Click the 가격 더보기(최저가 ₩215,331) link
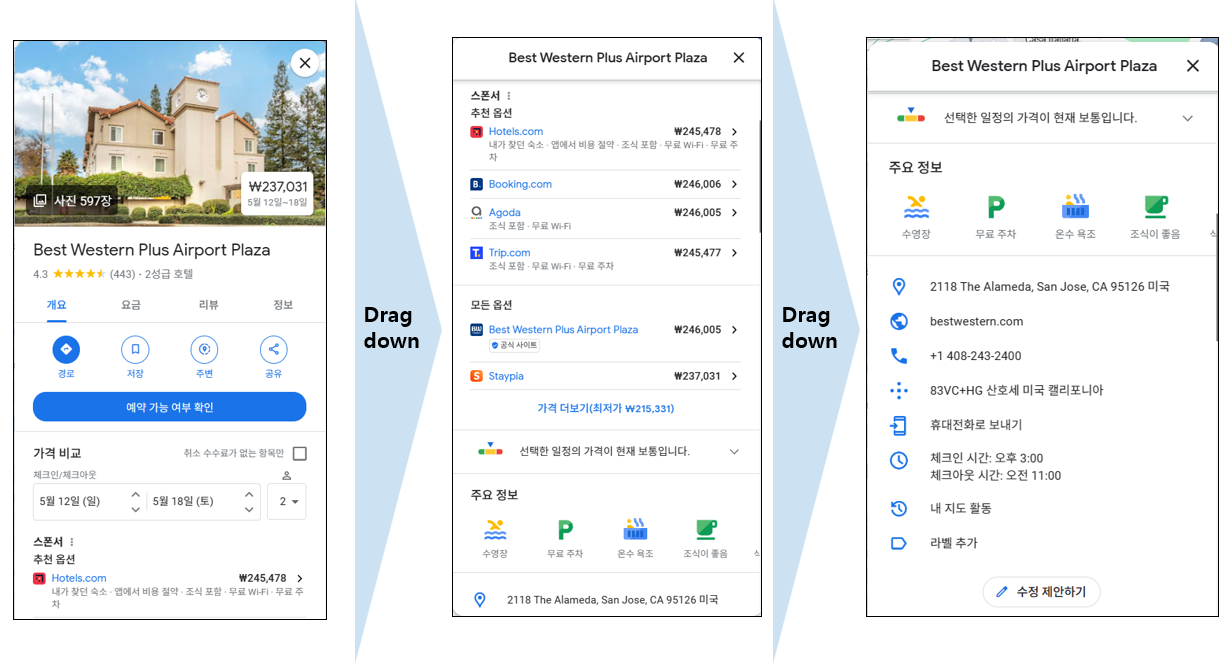This screenshot has height=664, width=1232. [x=605, y=408]
